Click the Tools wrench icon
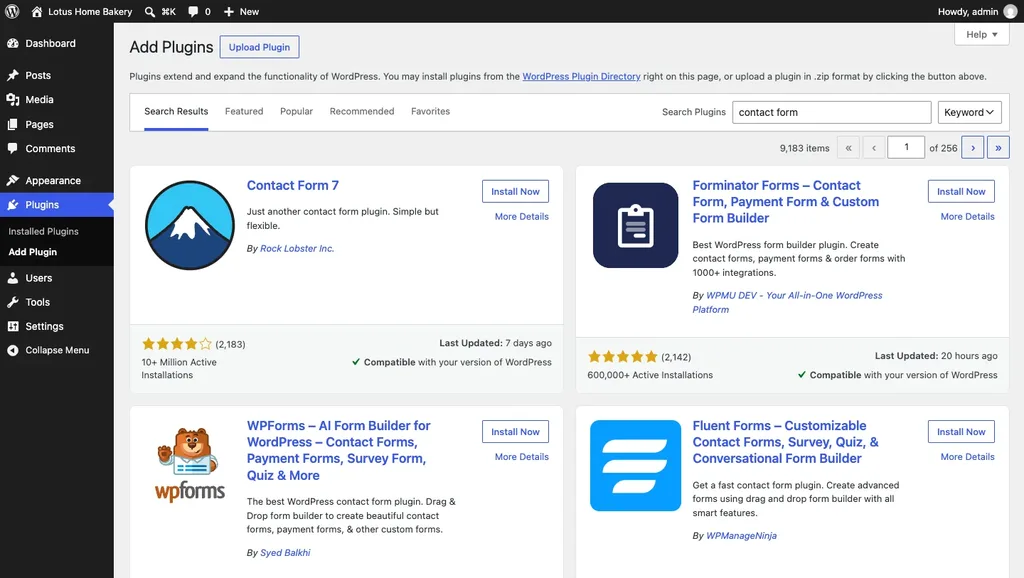The height and width of the screenshot is (578, 1024). coord(12,302)
